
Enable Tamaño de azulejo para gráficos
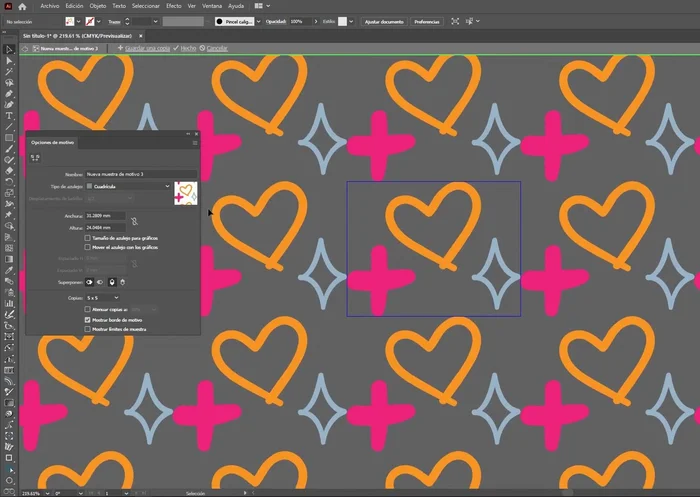pos(88,237)
